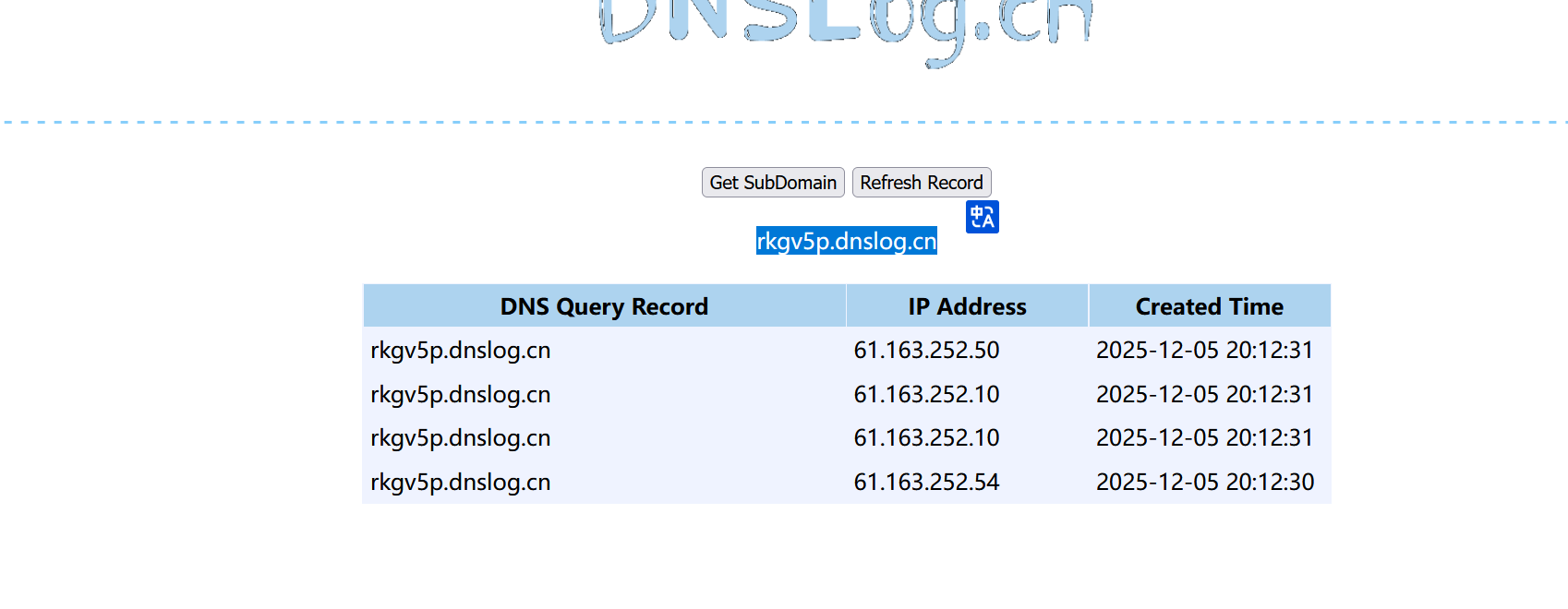
Task: Select 61.163.252.10 in the third table row
Action: [x=926, y=438]
